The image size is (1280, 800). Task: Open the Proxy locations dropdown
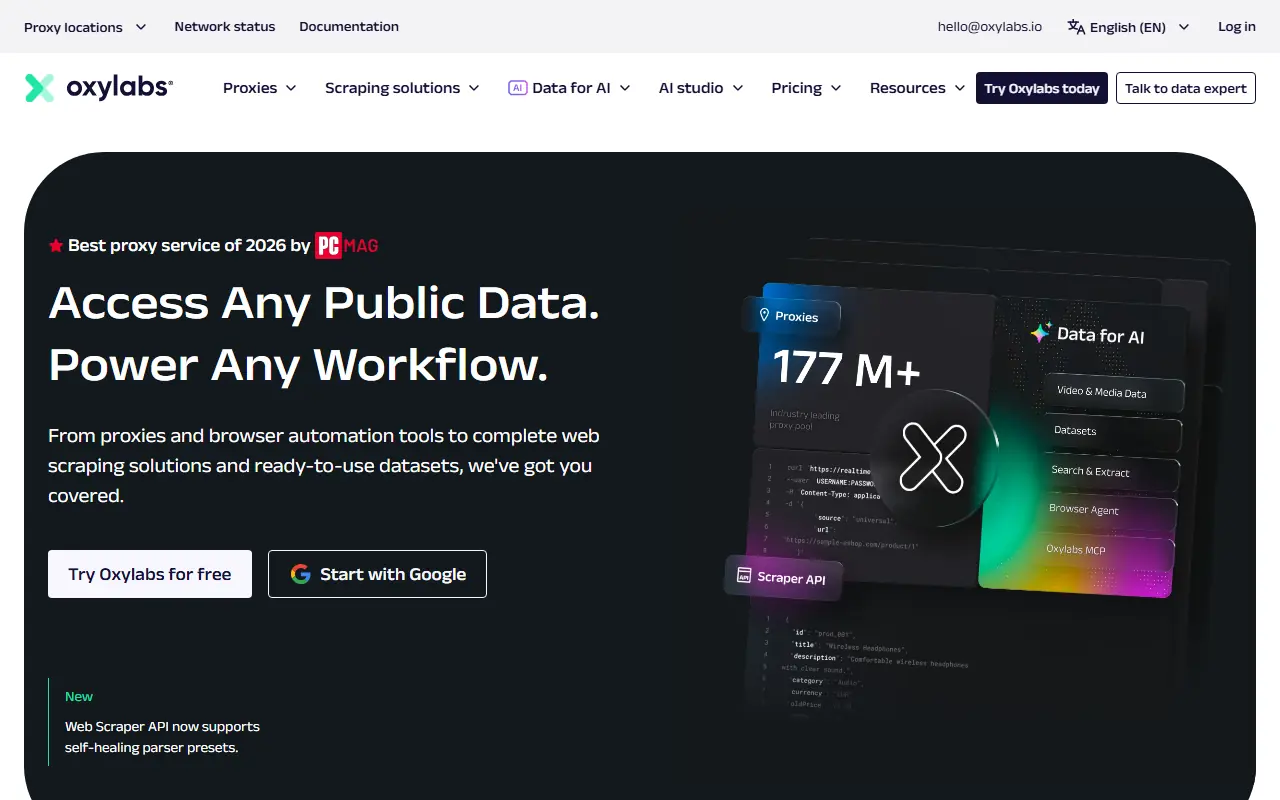(85, 27)
